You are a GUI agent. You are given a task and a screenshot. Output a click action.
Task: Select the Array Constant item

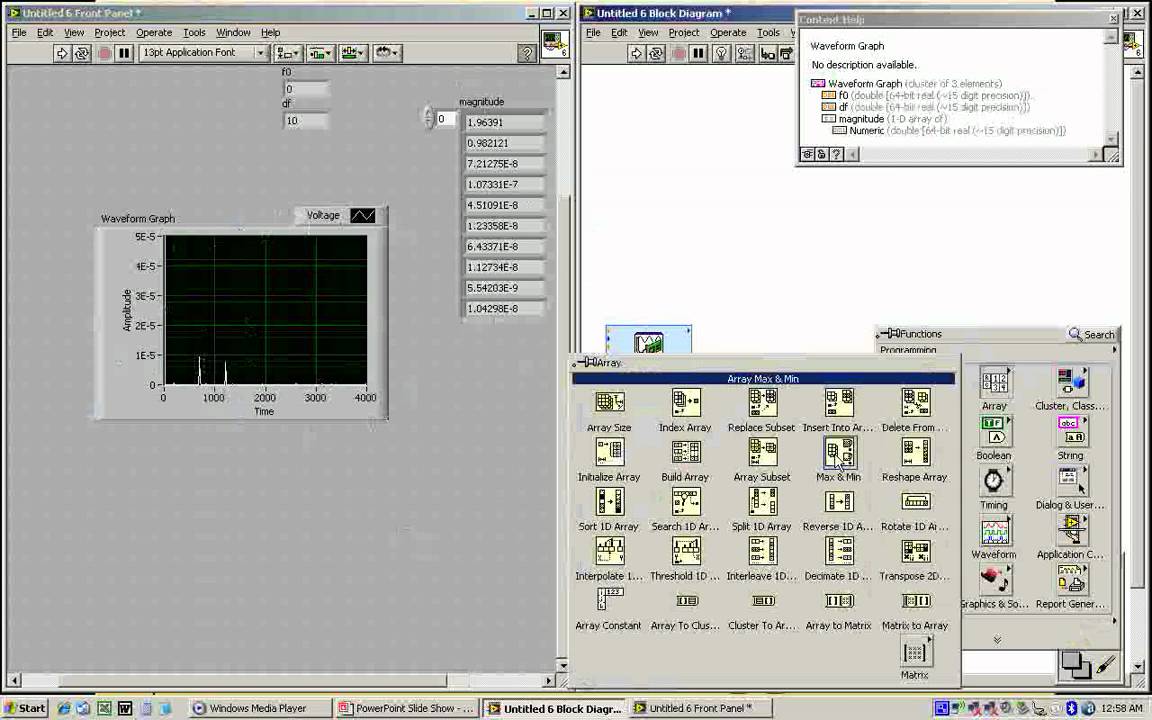click(x=609, y=601)
